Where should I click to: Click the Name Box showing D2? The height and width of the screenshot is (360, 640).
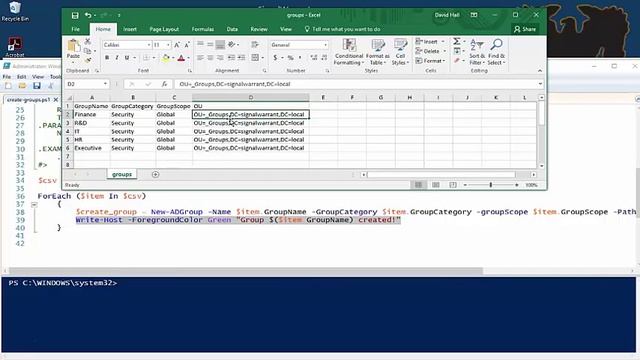[x=87, y=84]
